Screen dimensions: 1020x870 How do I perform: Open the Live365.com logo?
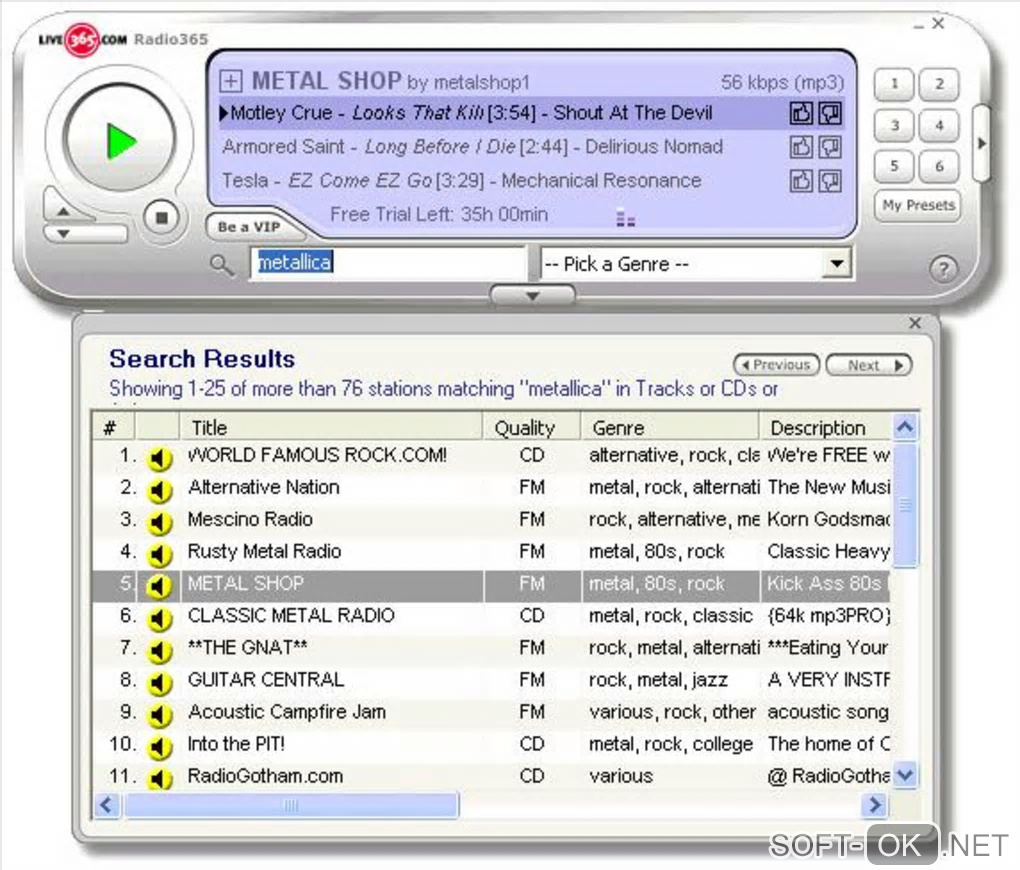82,40
